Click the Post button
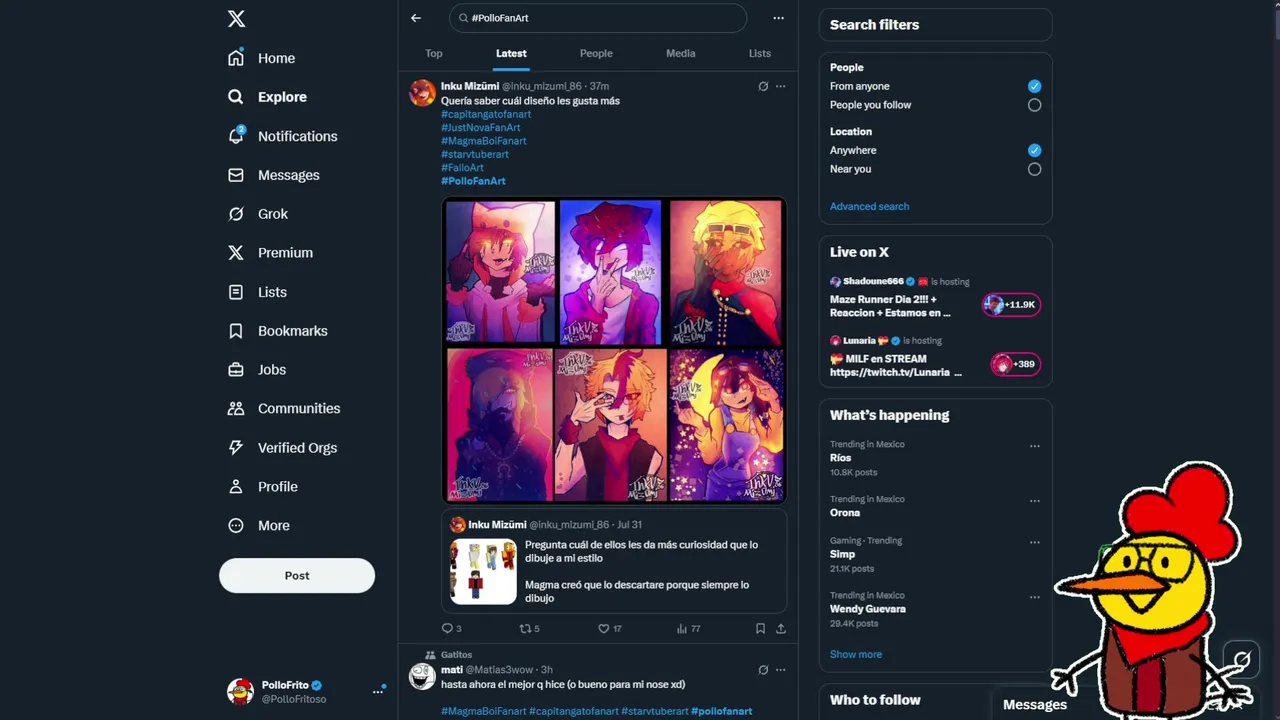Image resolution: width=1280 pixels, height=720 pixels. 297,576
